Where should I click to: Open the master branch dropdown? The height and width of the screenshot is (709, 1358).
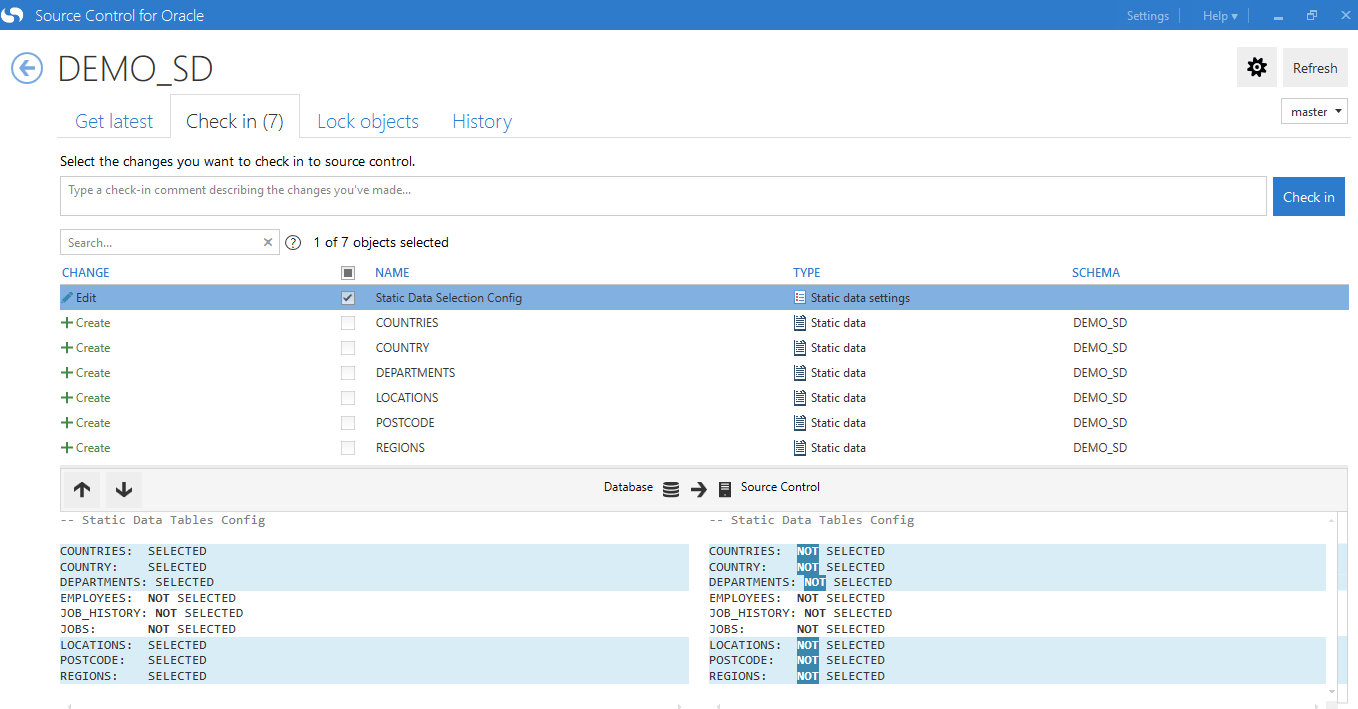click(1314, 111)
